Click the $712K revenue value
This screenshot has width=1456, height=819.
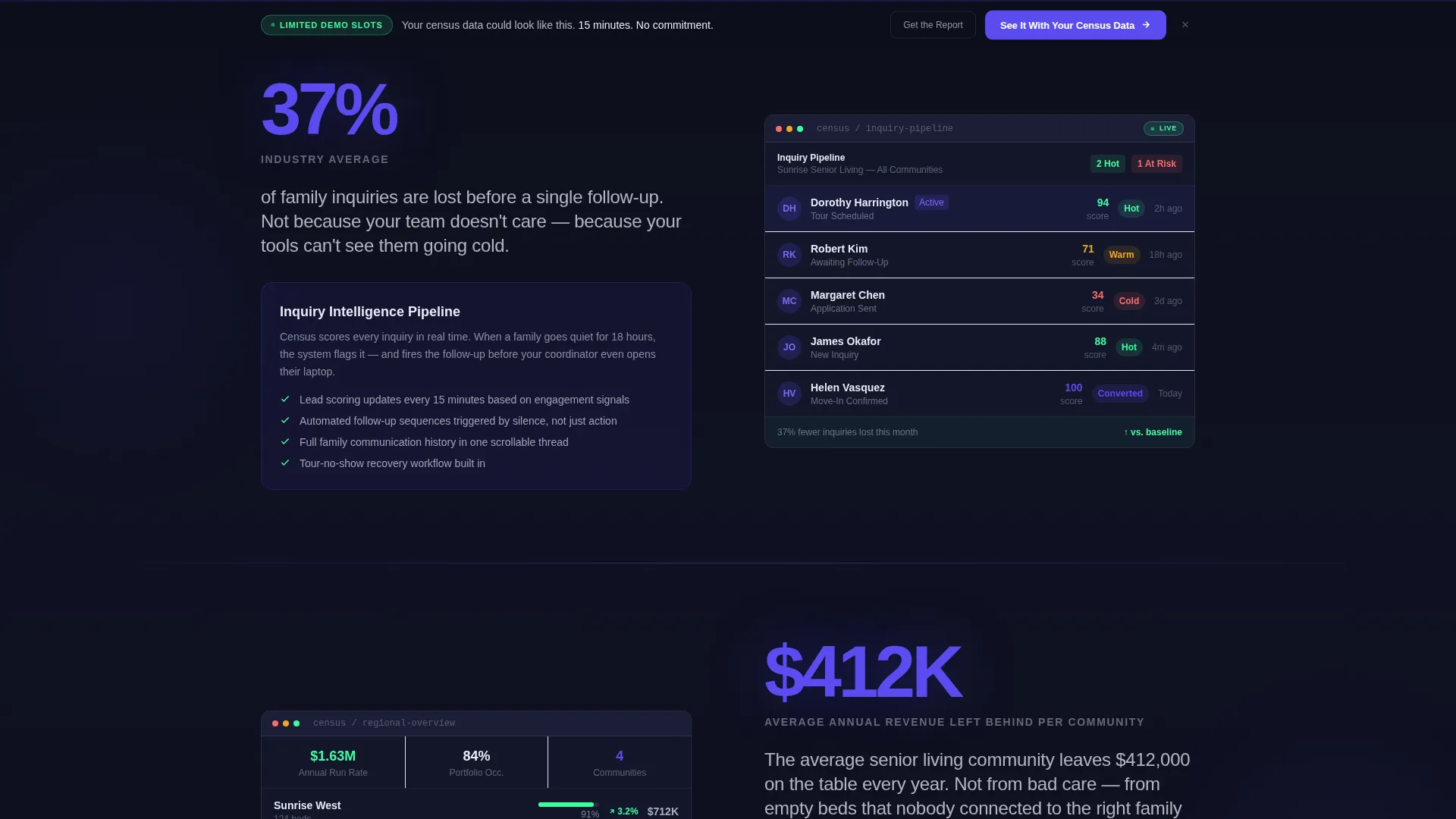(x=663, y=811)
